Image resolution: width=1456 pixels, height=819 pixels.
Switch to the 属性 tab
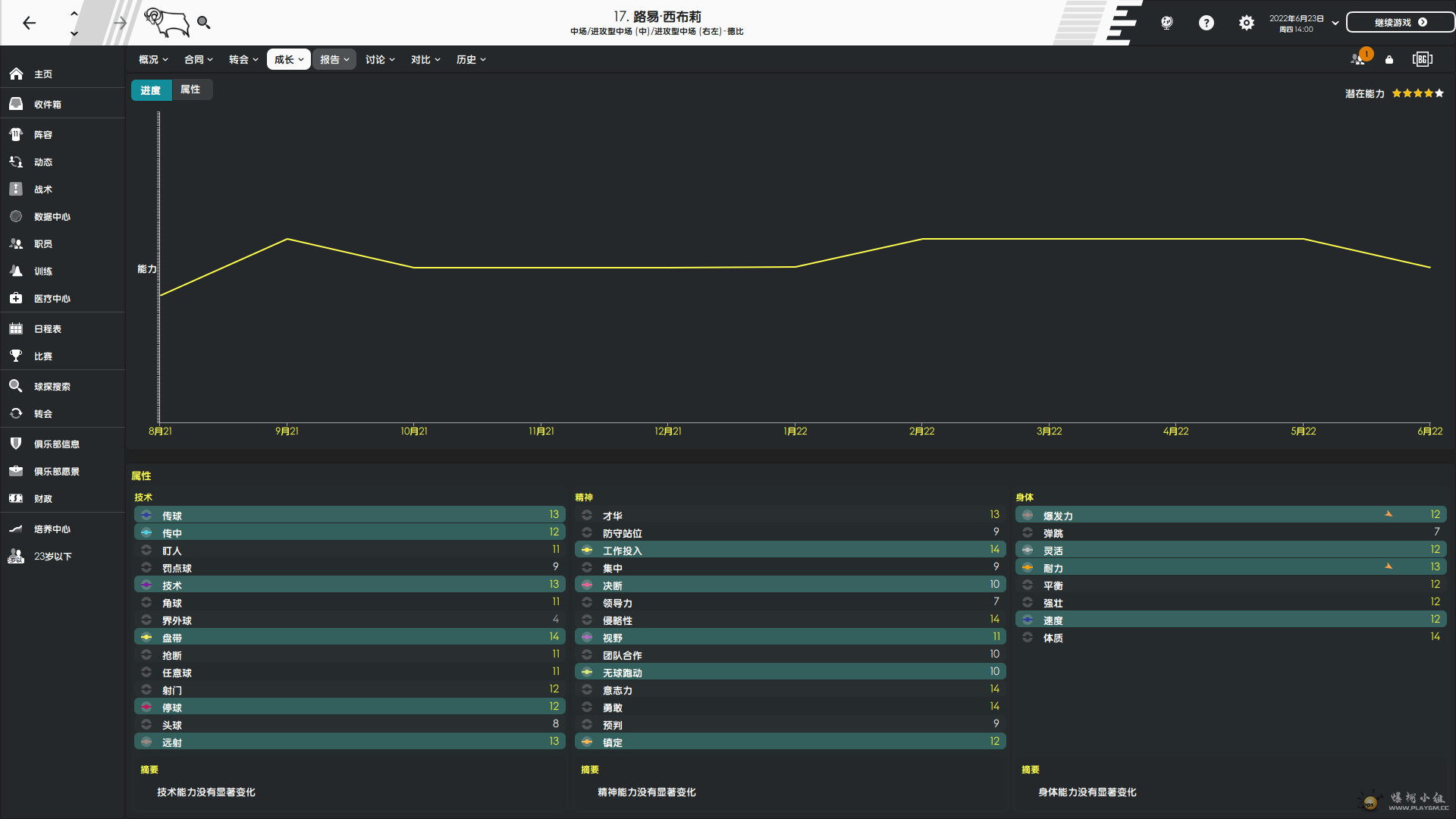pyautogui.click(x=190, y=89)
